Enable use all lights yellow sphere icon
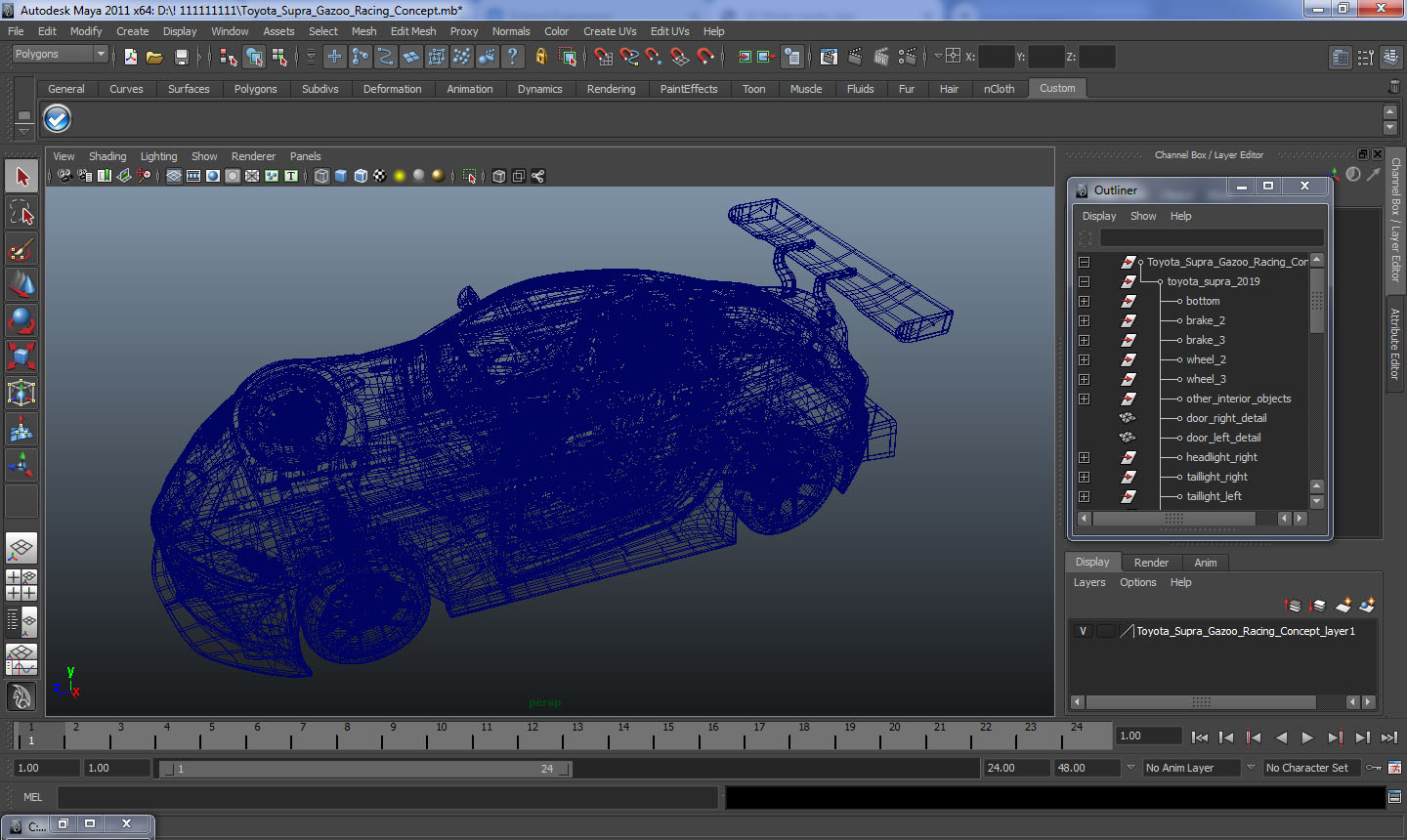Viewport: 1407px width, 840px height. [x=400, y=176]
